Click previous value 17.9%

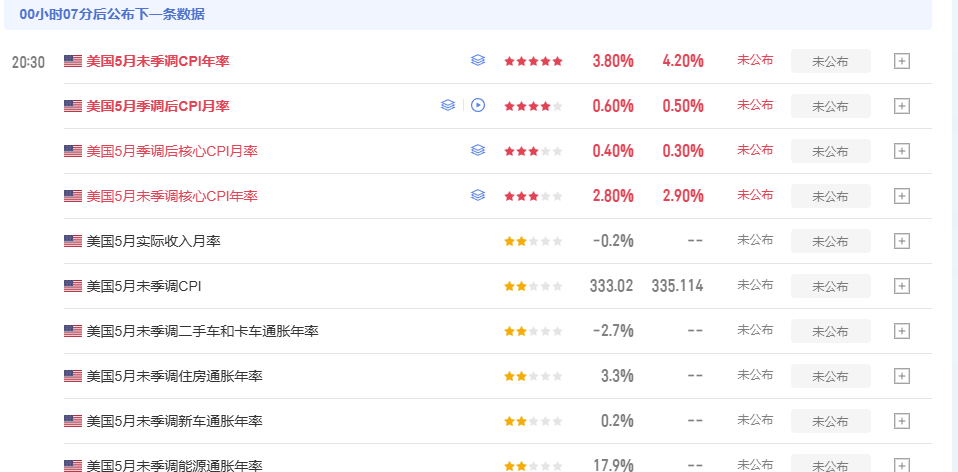(613, 465)
